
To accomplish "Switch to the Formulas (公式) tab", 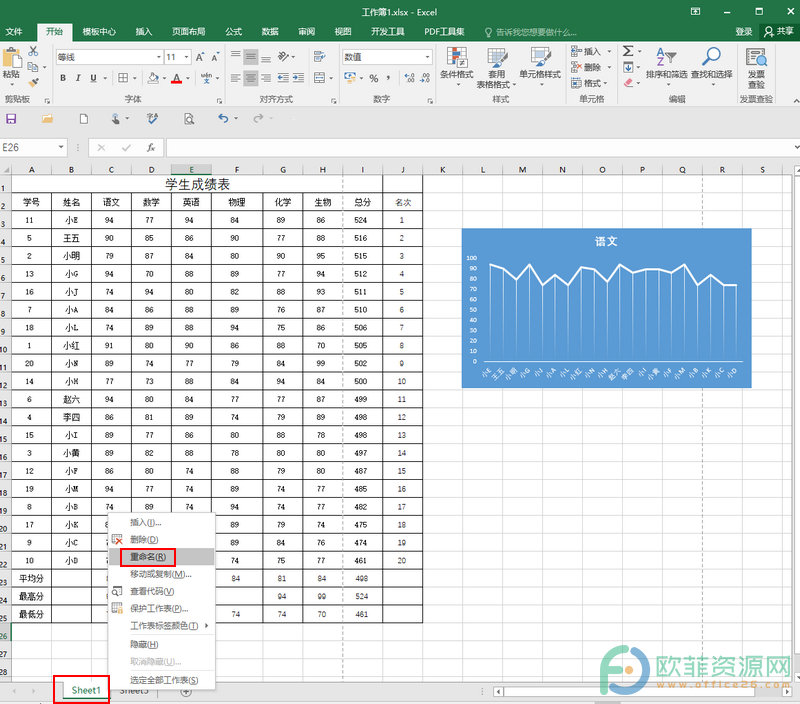I will pos(233,32).
